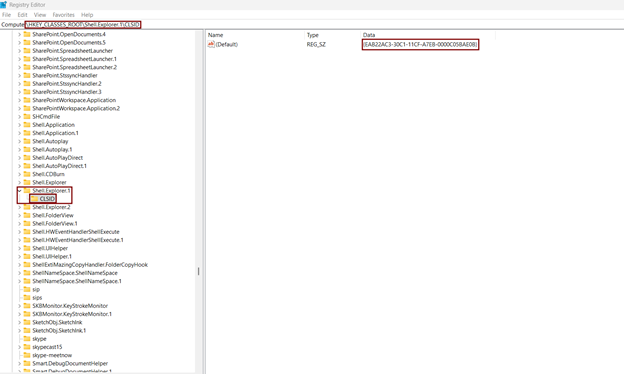Screen dimensions: 624x374
Task: Select the ShellExtiMazingCopyHandler.FolderCopyHook key
Action: point(90,265)
